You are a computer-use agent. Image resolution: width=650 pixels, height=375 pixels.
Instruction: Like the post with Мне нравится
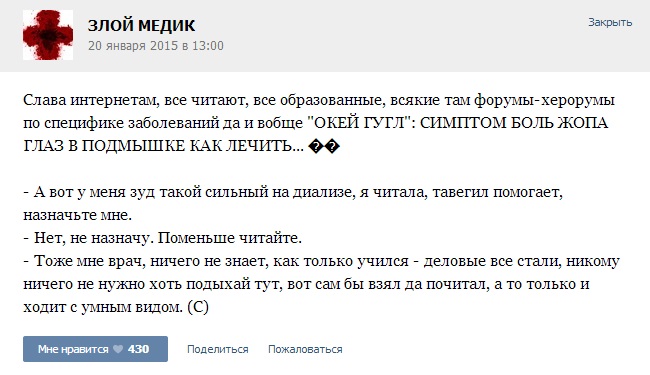[x=95, y=349]
